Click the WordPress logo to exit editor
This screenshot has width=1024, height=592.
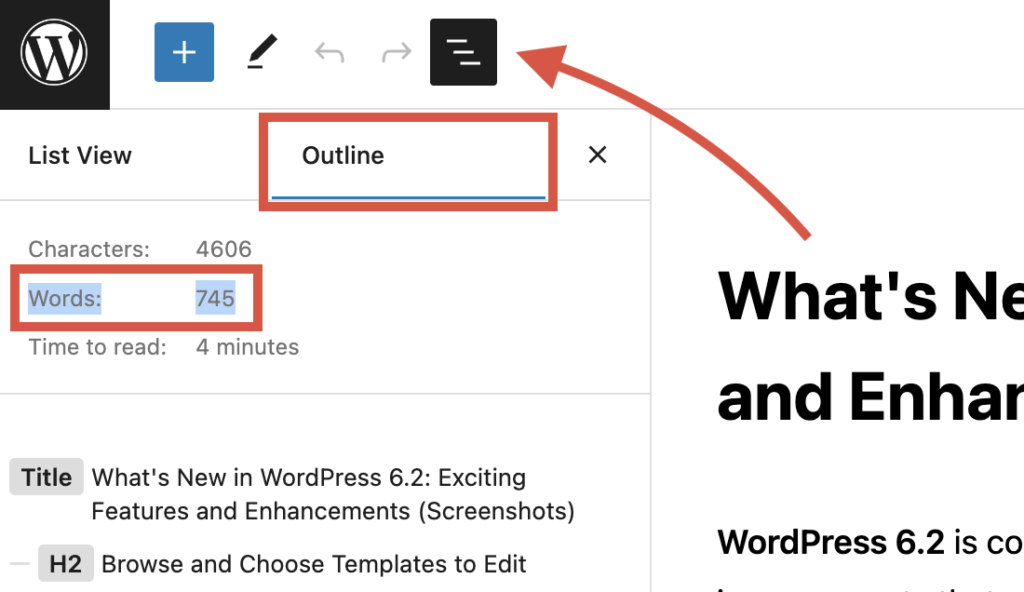[x=54, y=53]
